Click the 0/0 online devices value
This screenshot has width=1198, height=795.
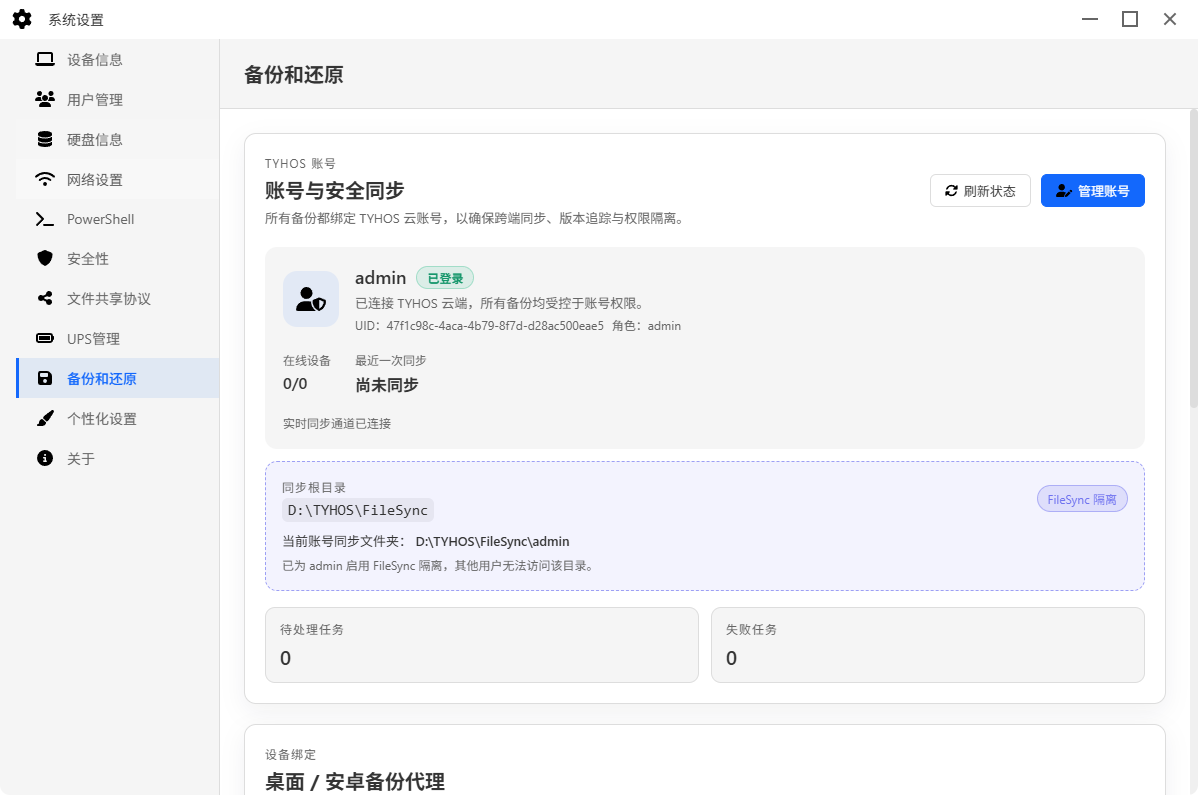pos(295,384)
